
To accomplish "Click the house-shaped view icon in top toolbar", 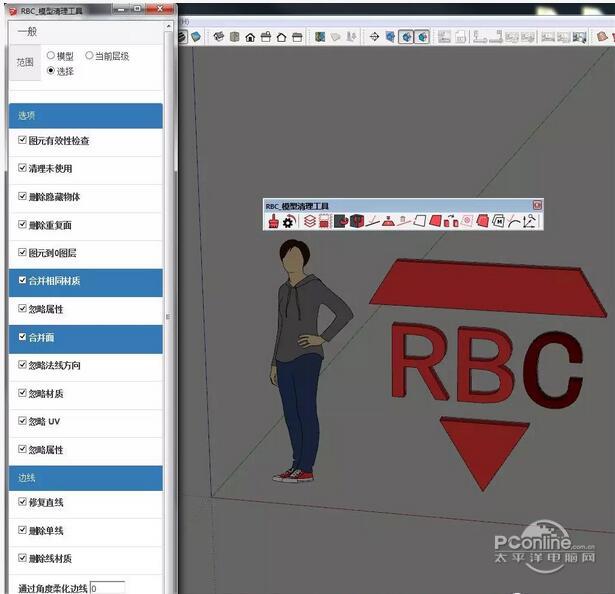I will click(249, 37).
